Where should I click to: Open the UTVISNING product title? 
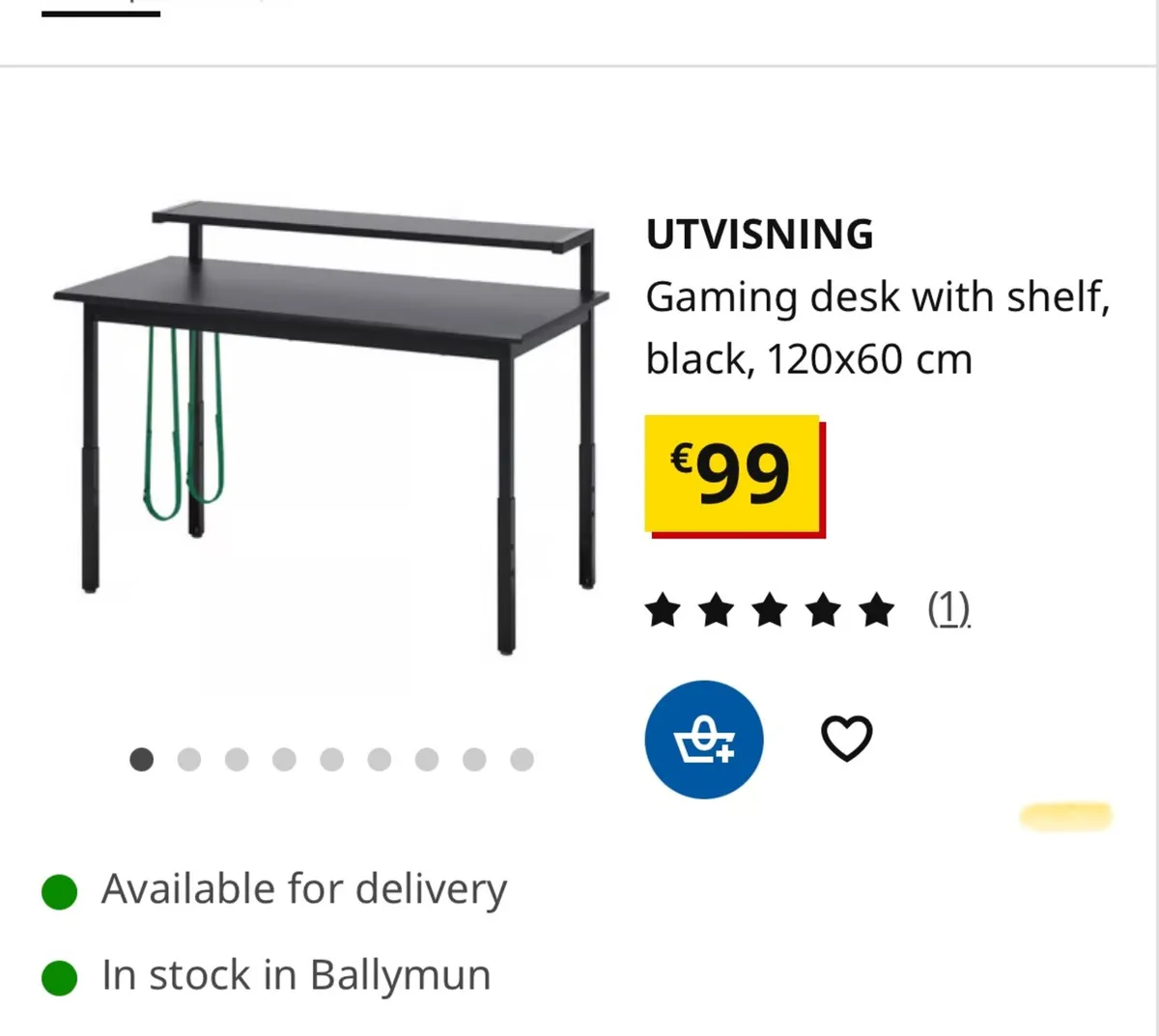click(x=759, y=235)
